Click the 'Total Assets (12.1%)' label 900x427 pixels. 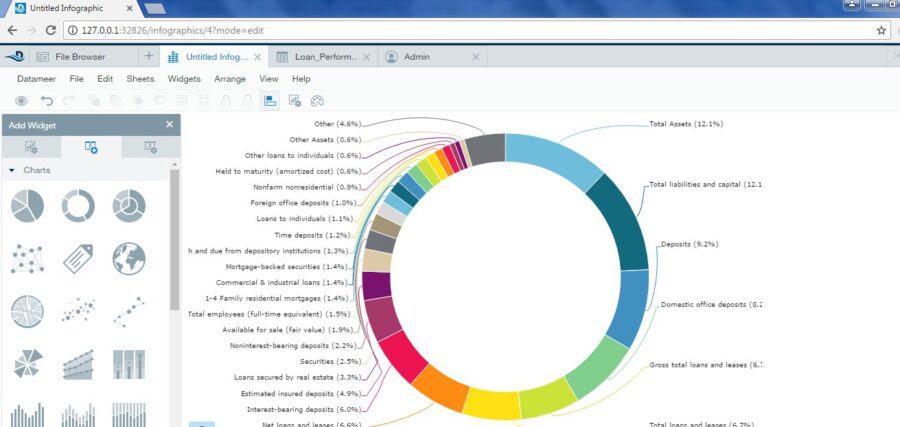click(x=686, y=124)
